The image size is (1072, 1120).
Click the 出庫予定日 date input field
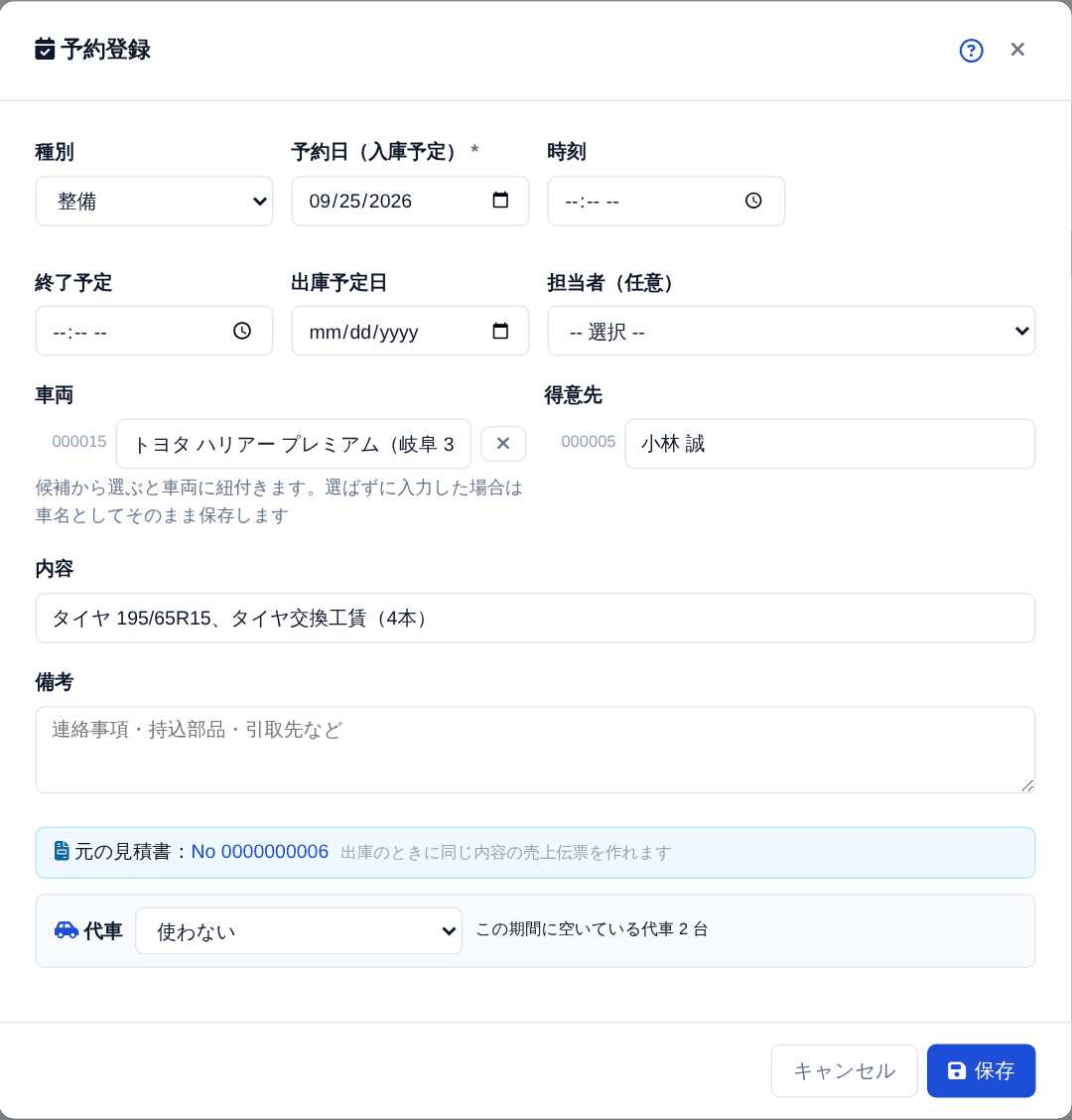[x=410, y=331]
